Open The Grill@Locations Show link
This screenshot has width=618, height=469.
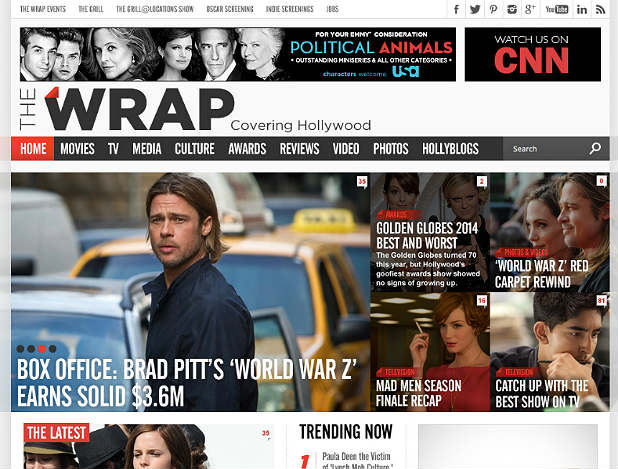pos(155,9)
